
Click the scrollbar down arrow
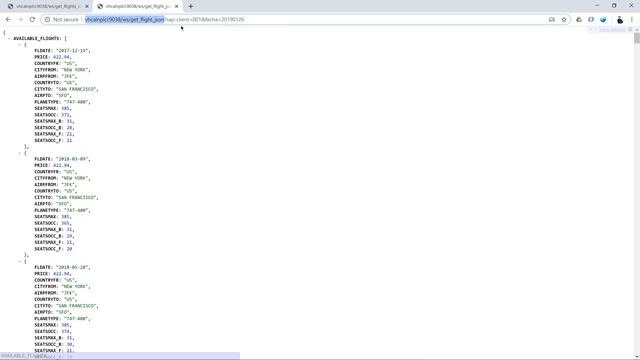pyautogui.click(x=637, y=356)
